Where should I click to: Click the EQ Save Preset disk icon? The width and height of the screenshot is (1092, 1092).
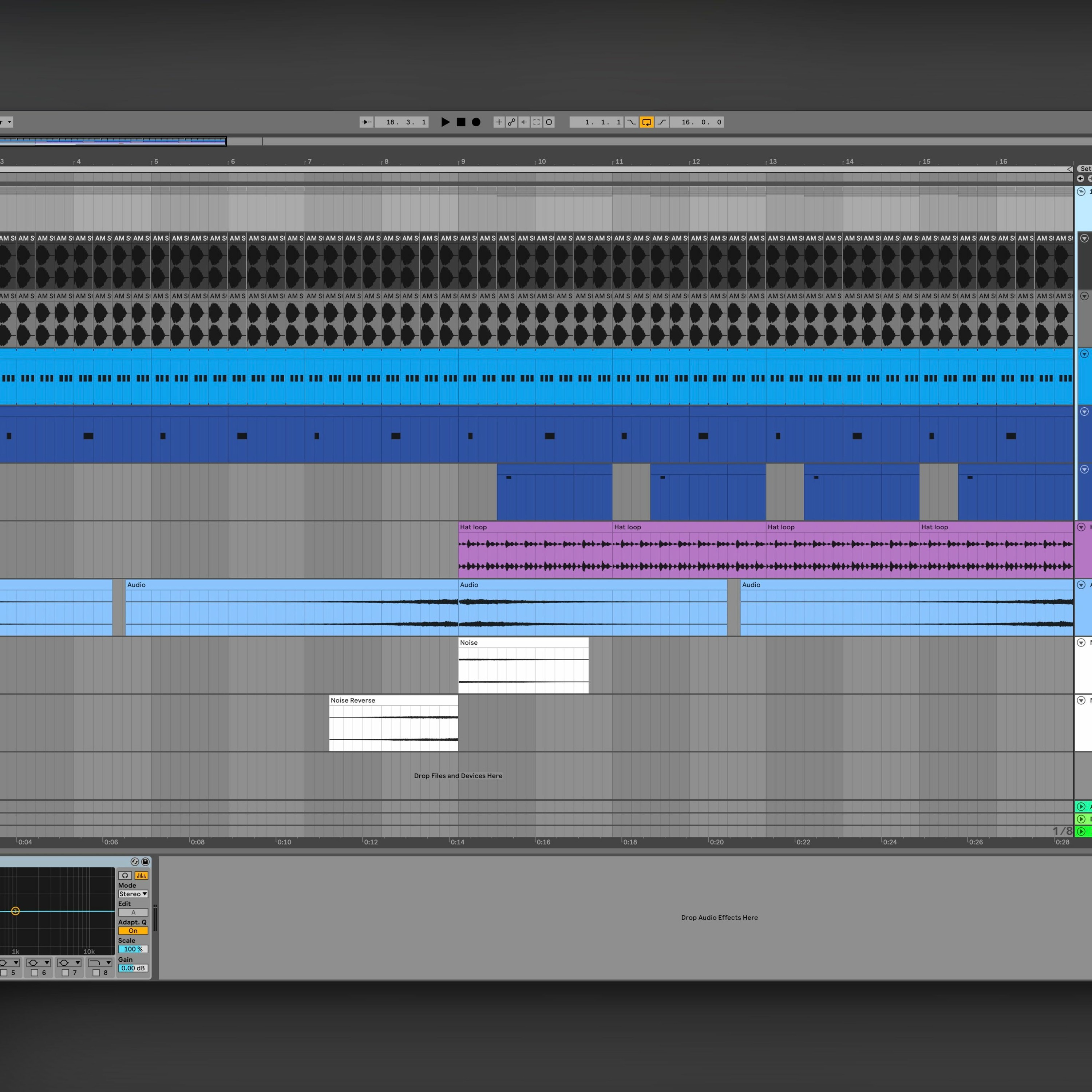point(145,861)
